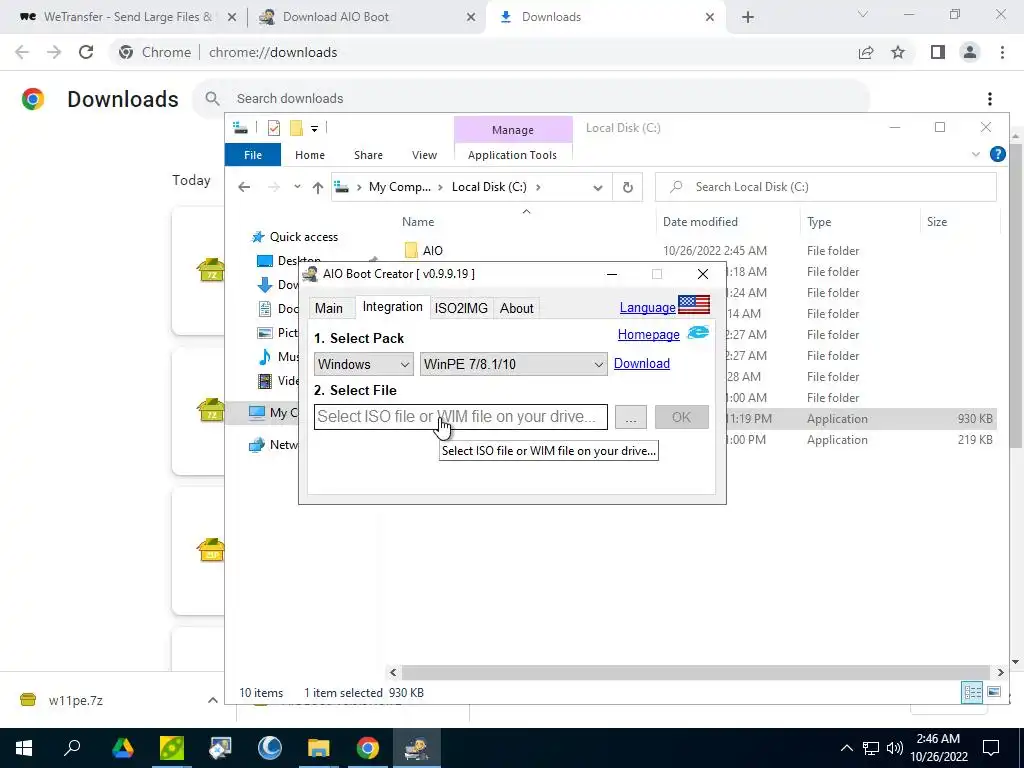Open Chrome tab search chevron
Viewport: 1024px width, 768px height.
863,14
